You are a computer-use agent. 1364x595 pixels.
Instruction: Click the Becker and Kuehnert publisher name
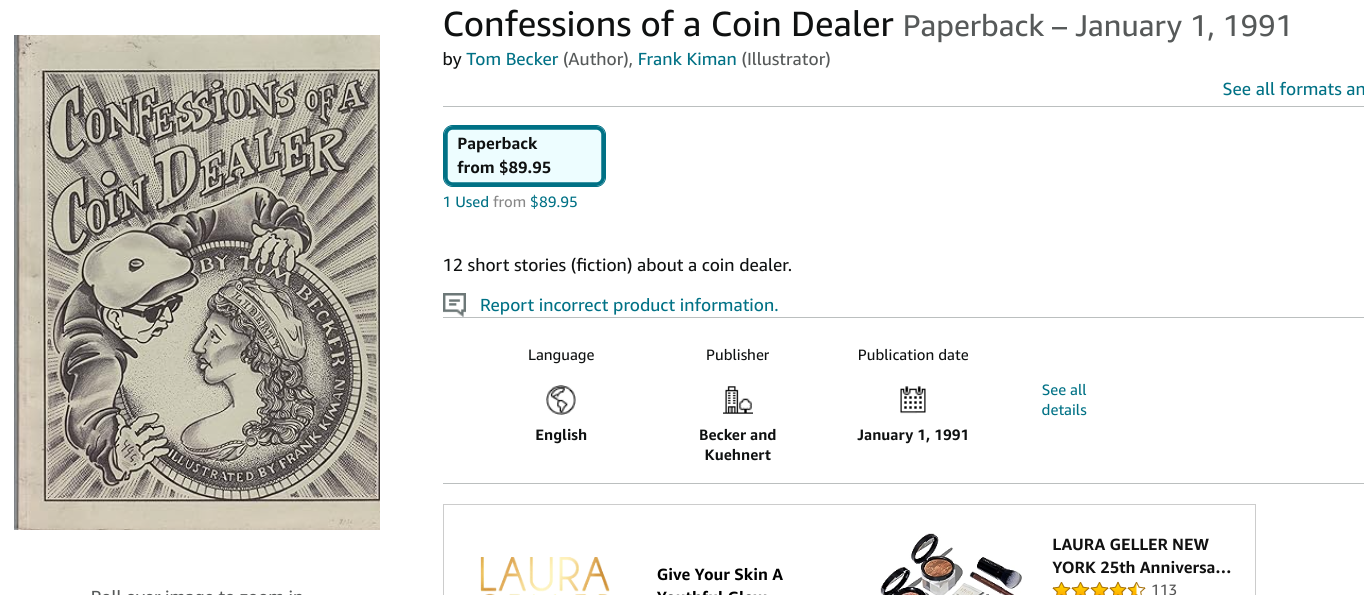[x=737, y=445]
